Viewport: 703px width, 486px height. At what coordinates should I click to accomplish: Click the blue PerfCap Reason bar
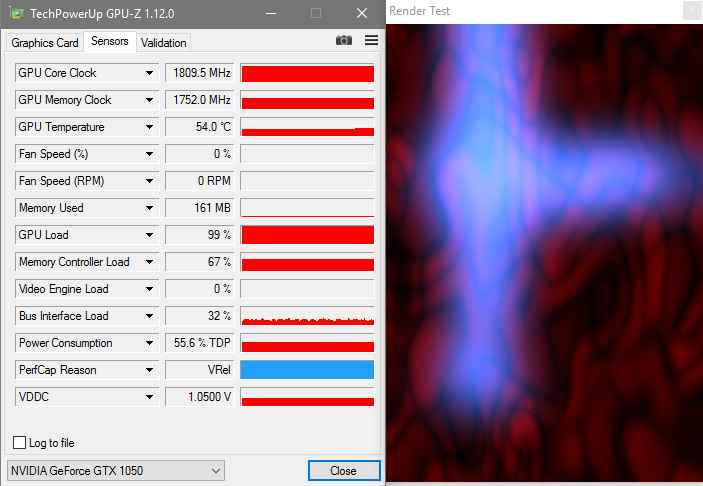[307, 370]
